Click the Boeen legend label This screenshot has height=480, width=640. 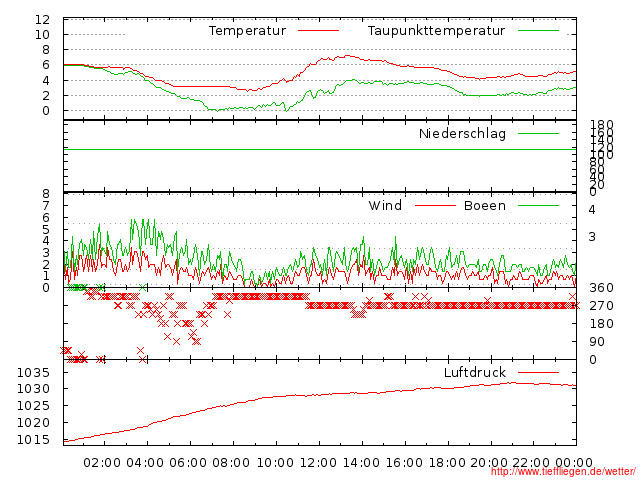485,205
